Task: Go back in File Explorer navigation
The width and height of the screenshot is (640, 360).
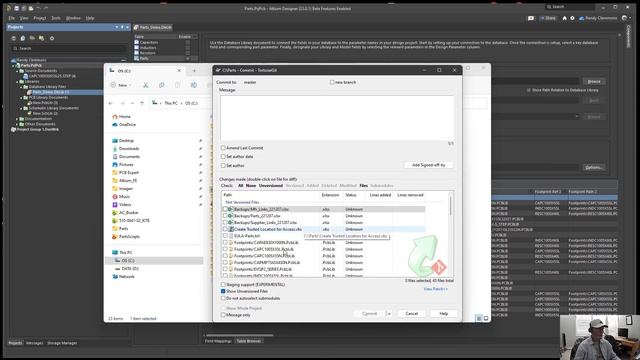Action: (111, 103)
